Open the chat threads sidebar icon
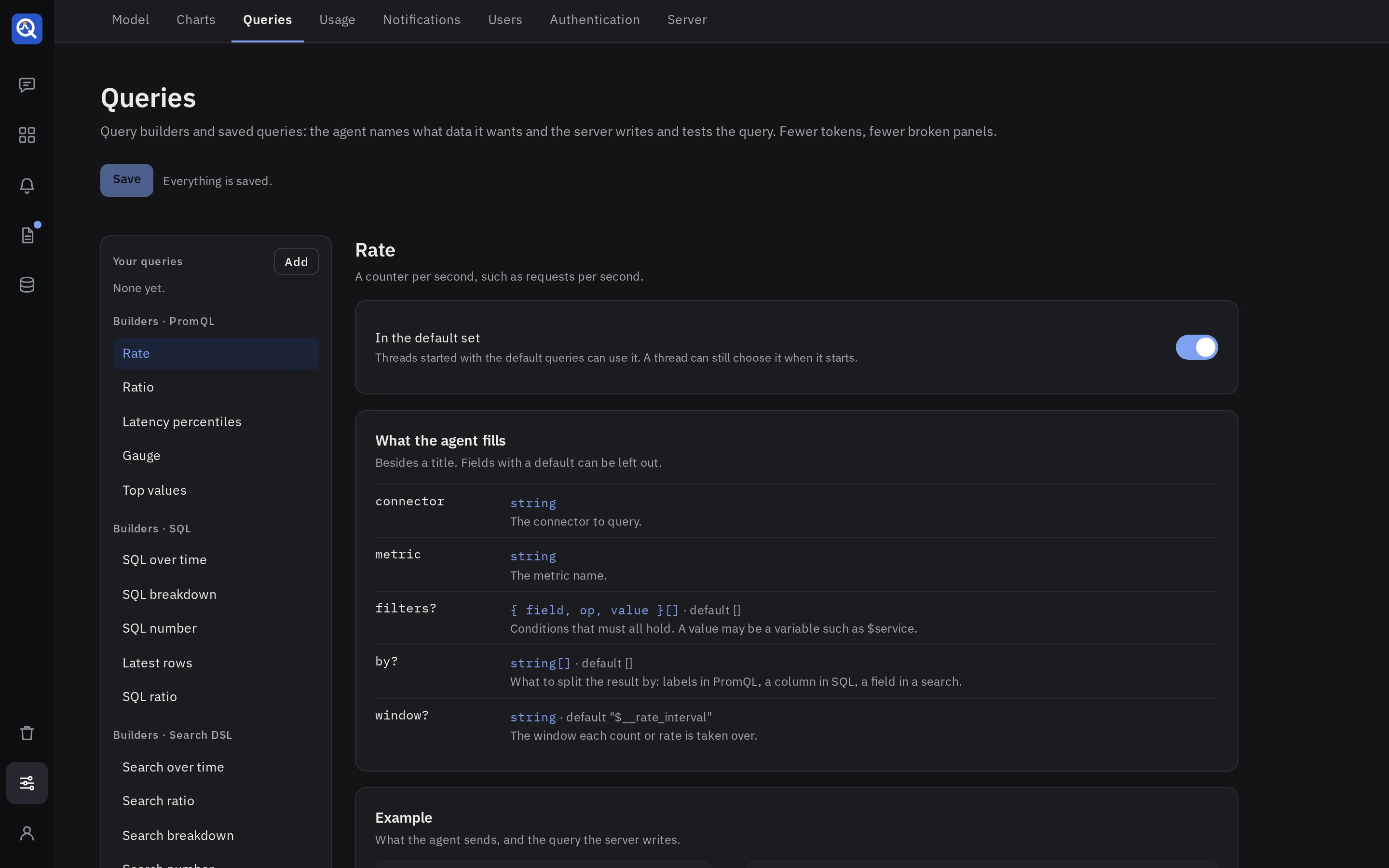This screenshot has height=868, width=1389. (x=27, y=85)
